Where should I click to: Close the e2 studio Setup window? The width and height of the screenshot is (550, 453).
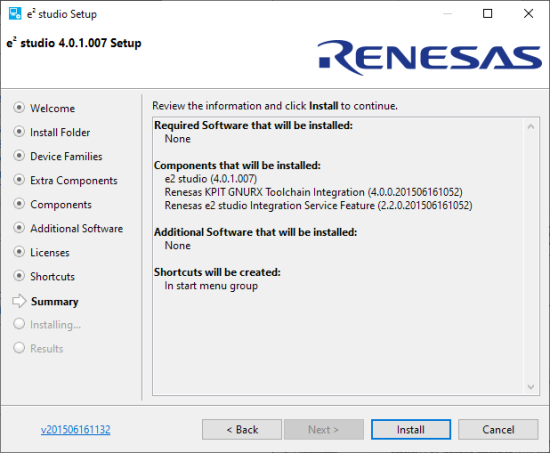(x=528, y=14)
